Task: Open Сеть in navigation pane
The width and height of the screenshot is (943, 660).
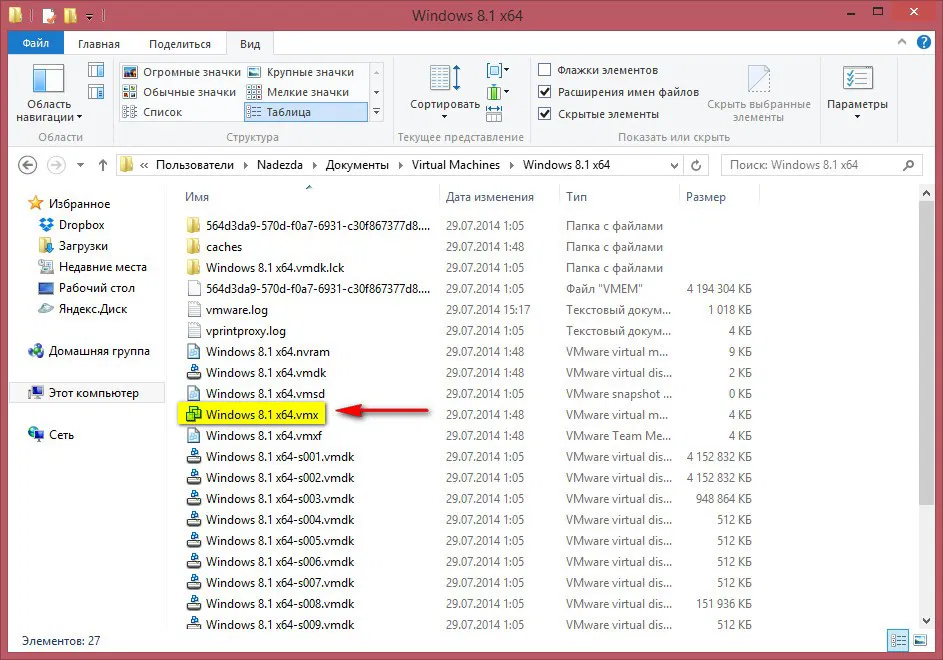Action: pos(51,435)
